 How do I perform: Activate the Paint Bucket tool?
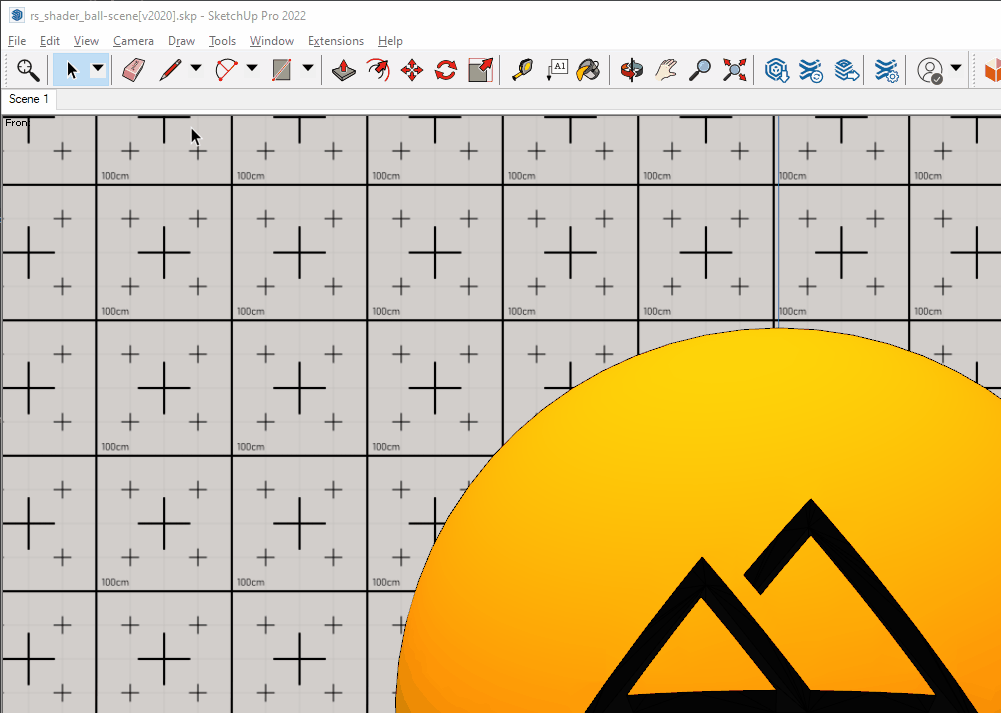click(590, 70)
